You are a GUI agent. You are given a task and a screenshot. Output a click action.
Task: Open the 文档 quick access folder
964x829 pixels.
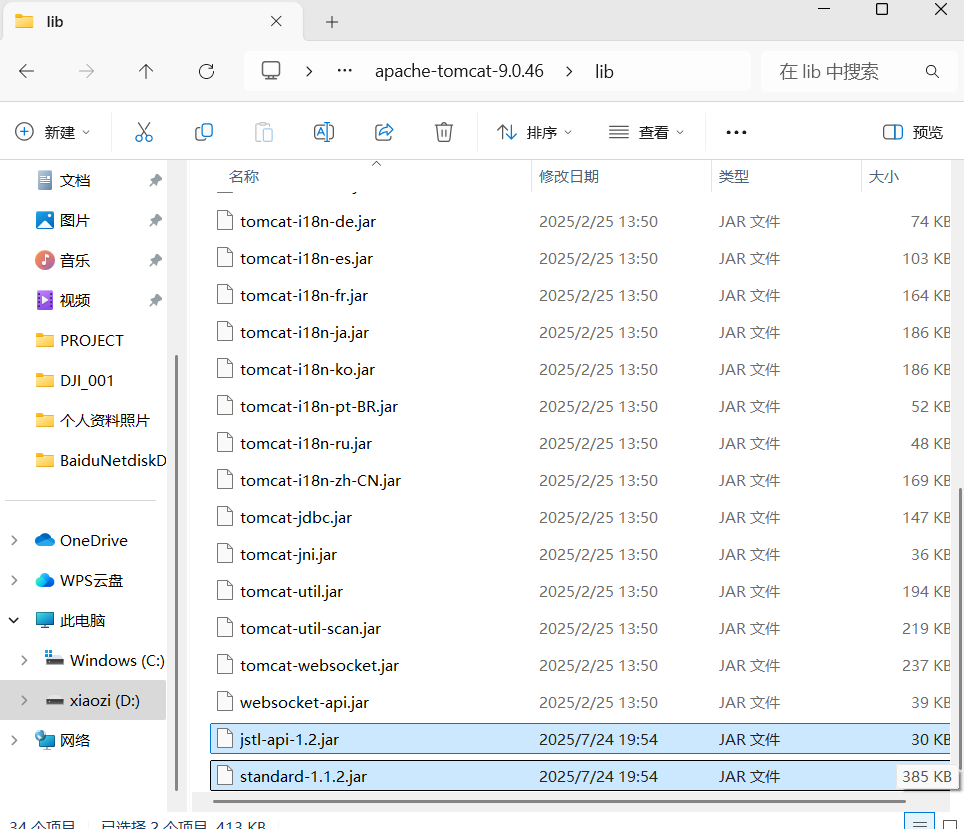point(75,181)
